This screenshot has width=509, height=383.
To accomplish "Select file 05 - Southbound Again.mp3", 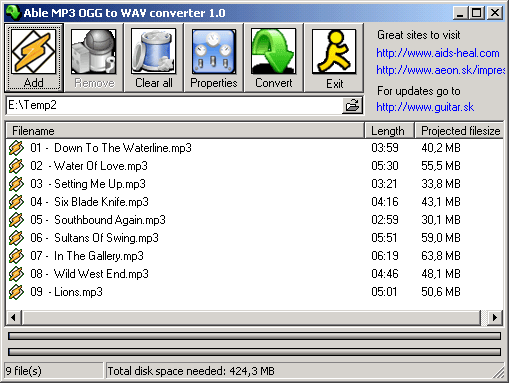I will pos(98,220).
